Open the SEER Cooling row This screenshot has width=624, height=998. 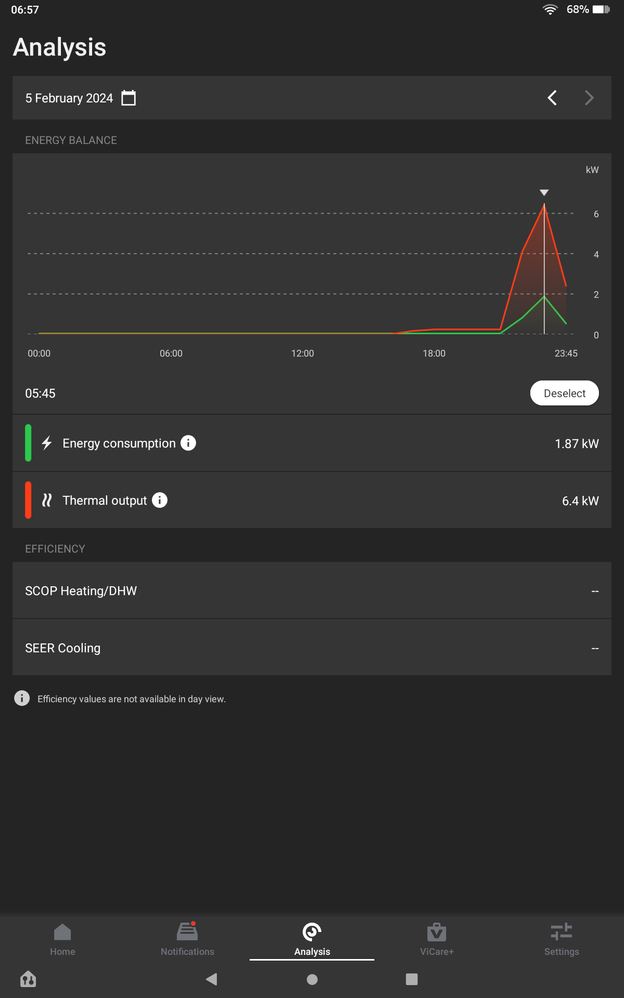(x=312, y=648)
